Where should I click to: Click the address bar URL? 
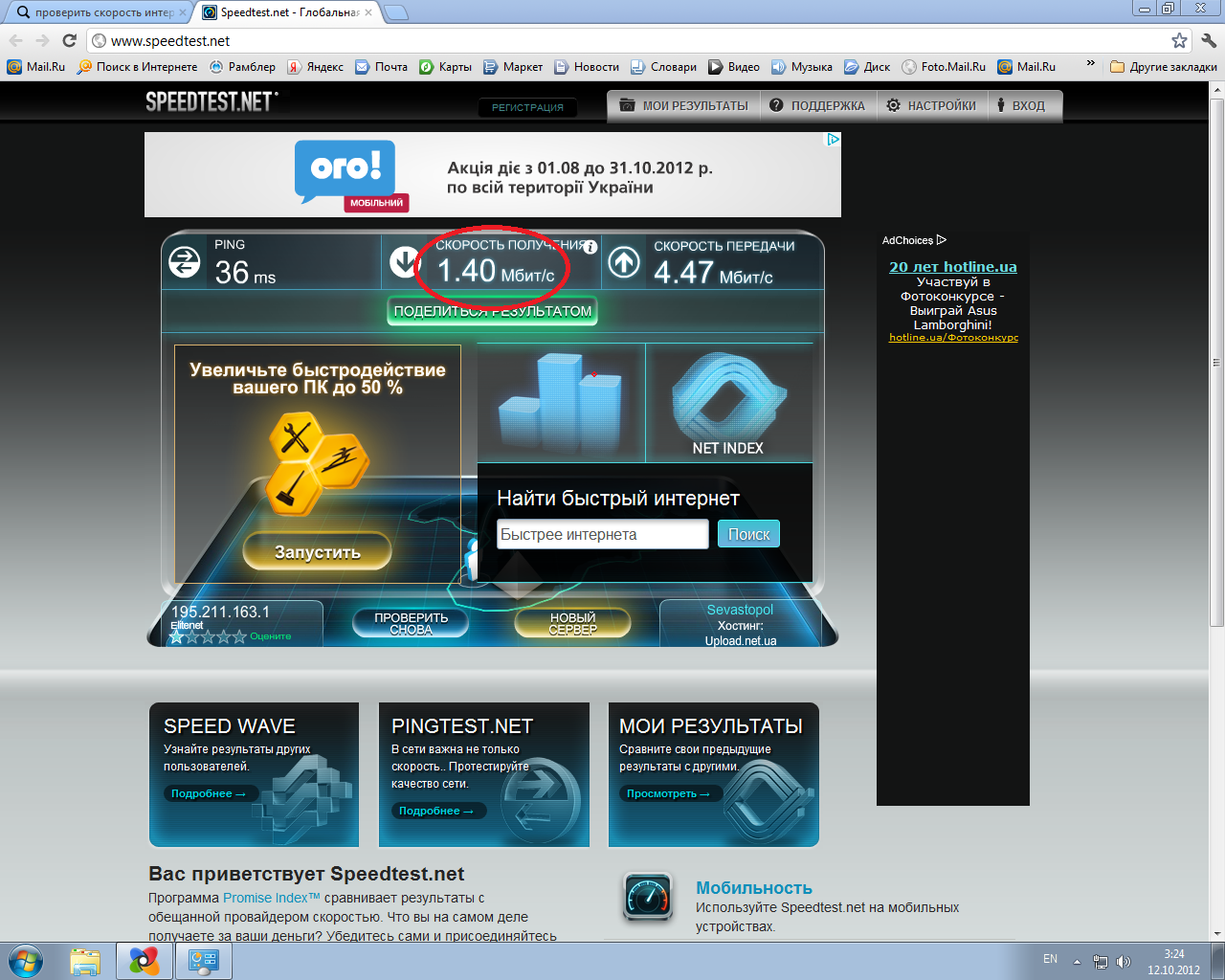pos(170,40)
